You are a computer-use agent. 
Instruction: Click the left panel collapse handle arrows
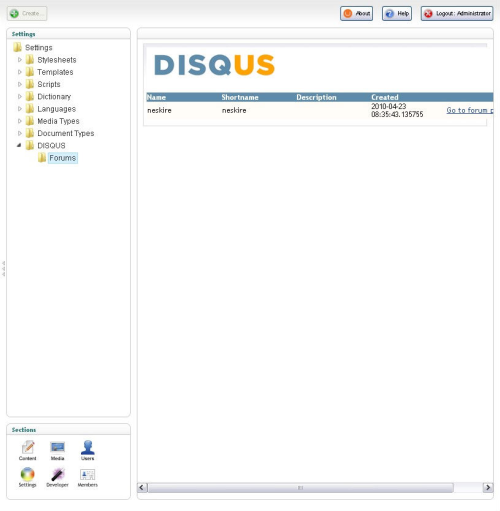3,269
